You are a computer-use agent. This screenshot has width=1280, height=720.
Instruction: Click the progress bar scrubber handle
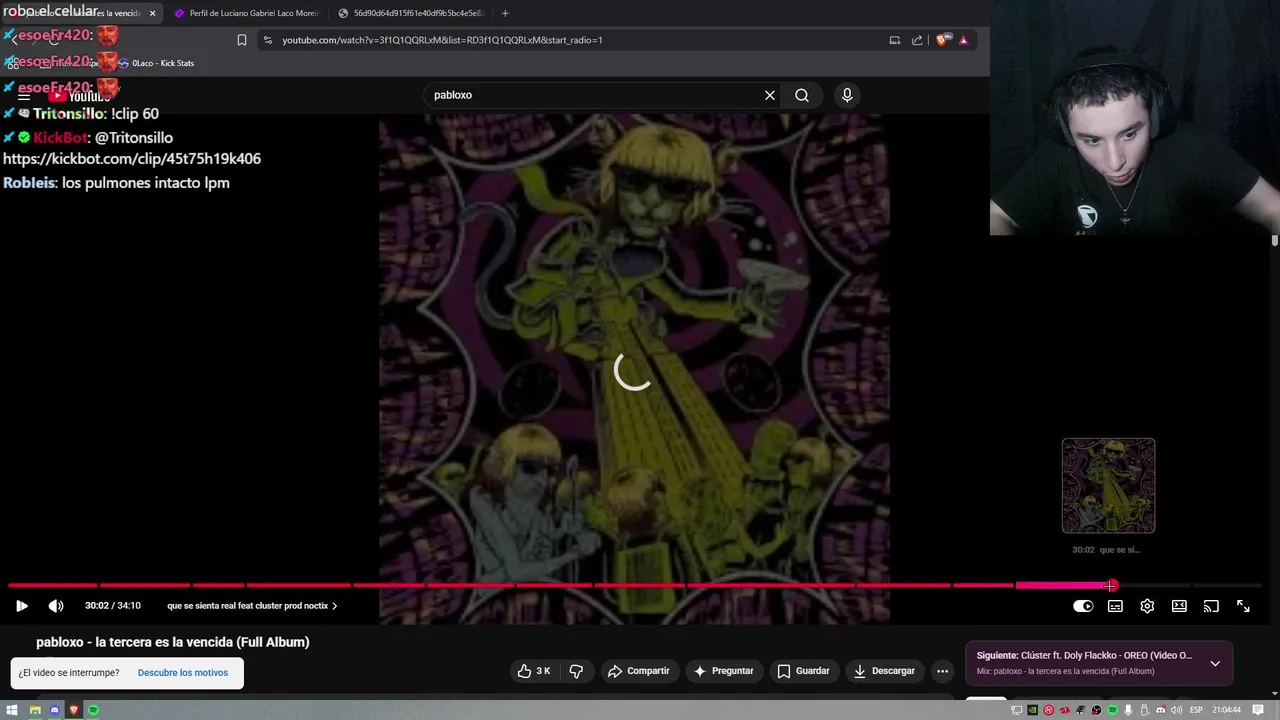[x=1112, y=585]
